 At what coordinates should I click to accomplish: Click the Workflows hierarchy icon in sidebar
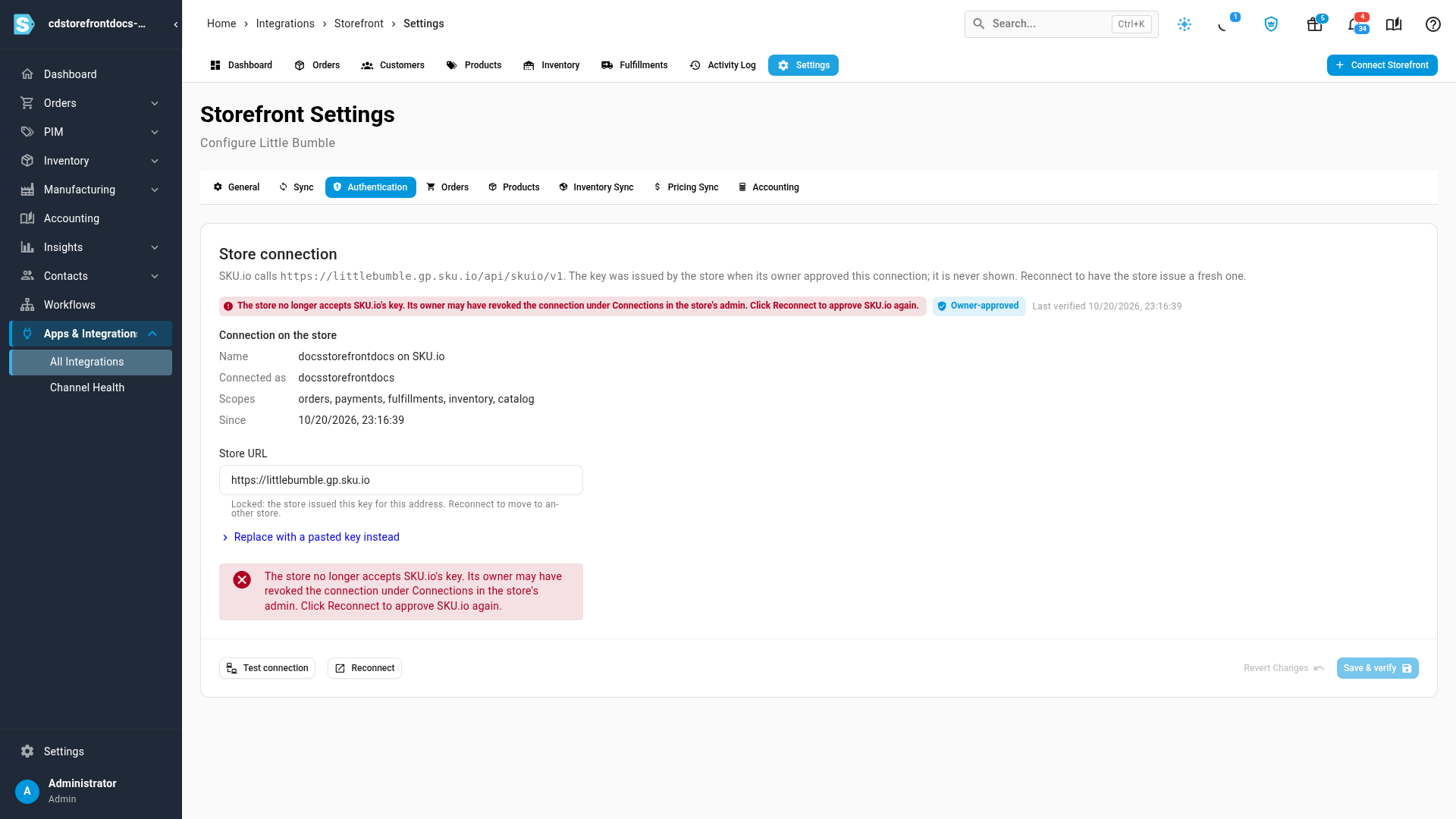(x=27, y=305)
